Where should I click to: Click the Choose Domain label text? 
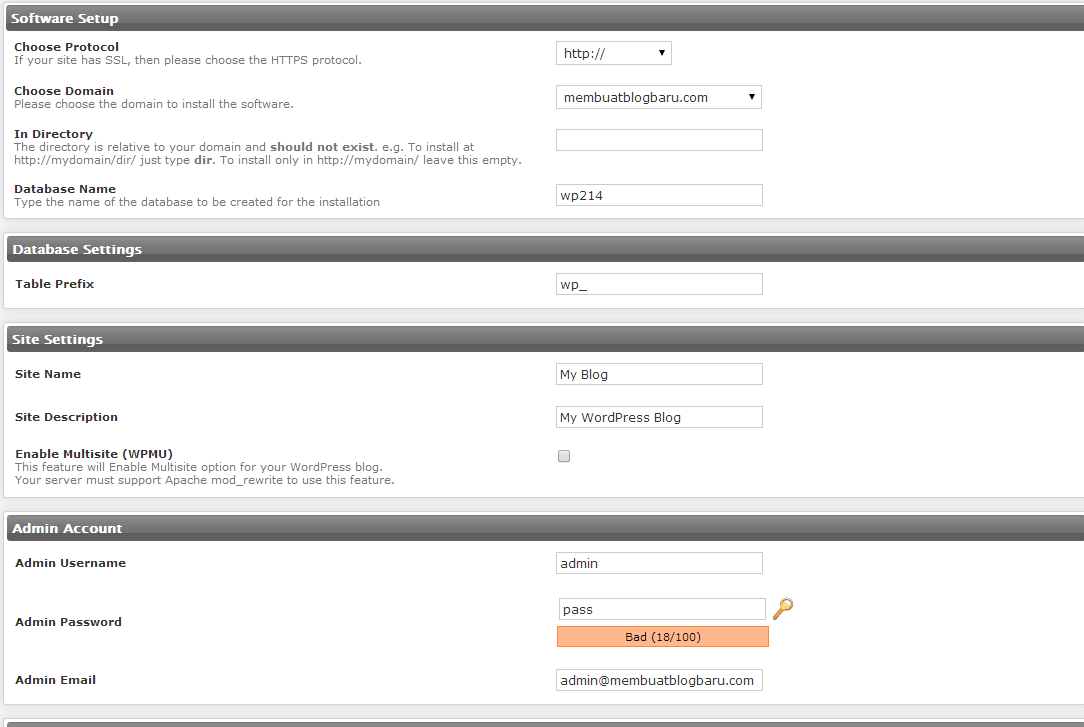pos(64,91)
